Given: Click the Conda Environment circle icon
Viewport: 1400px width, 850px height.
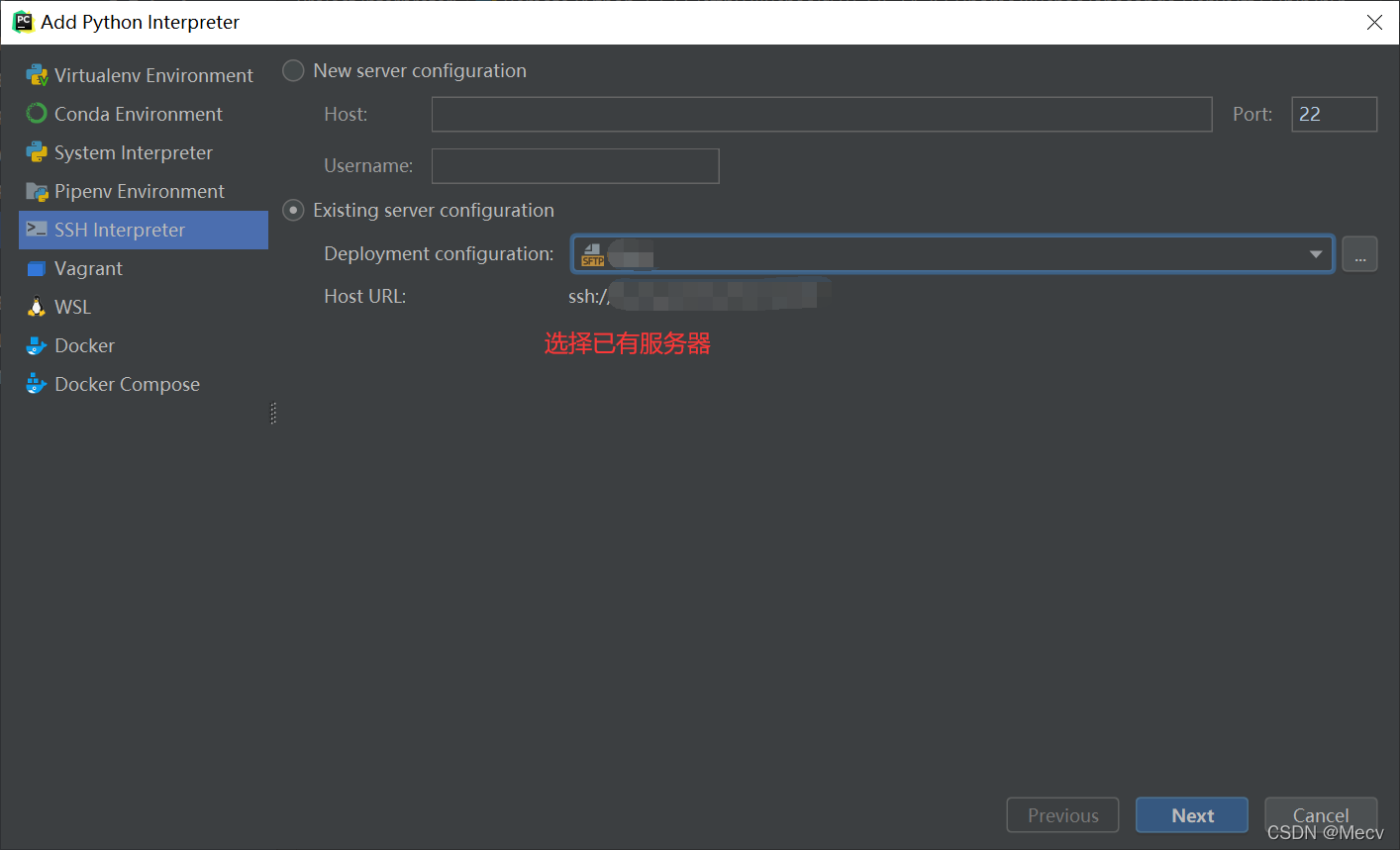Looking at the screenshot, I should 37,114.
